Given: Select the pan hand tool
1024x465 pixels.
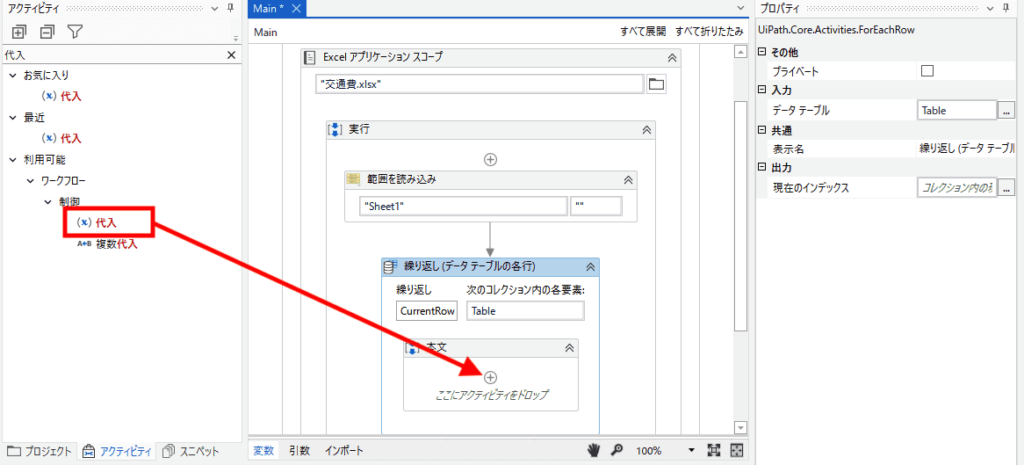Looking at the screenshot, I should point(594,451).
